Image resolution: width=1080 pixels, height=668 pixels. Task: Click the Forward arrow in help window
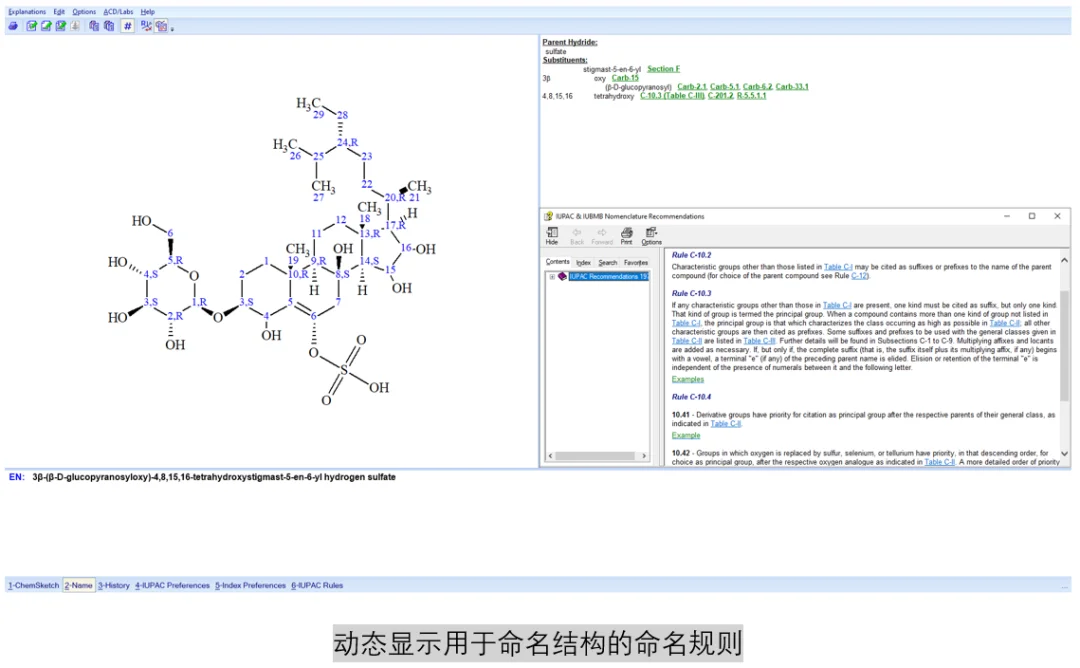601,236
